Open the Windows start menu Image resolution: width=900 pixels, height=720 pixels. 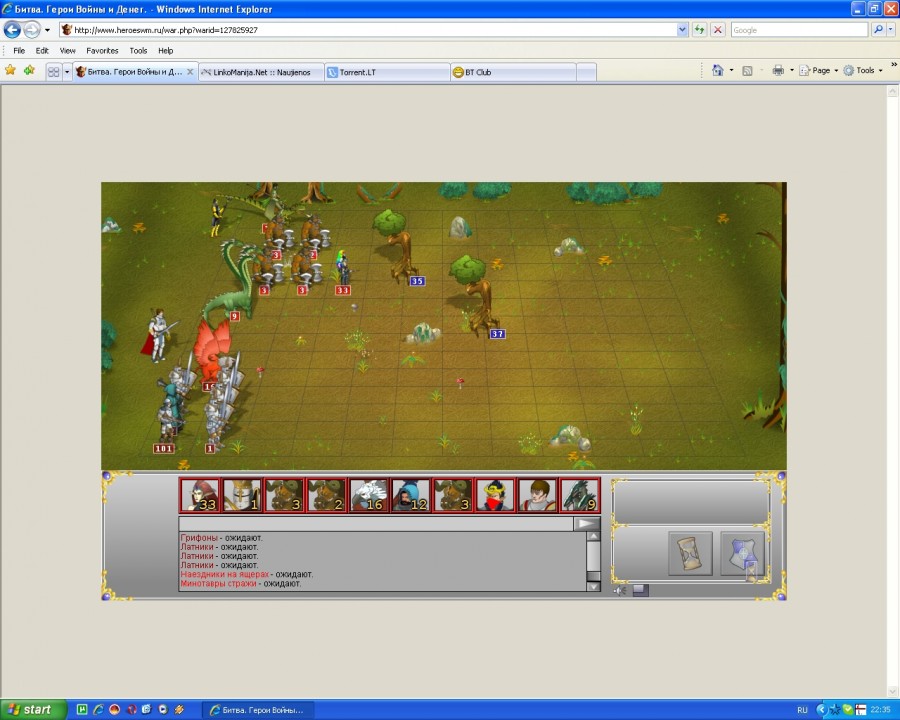tap(33, 710)
